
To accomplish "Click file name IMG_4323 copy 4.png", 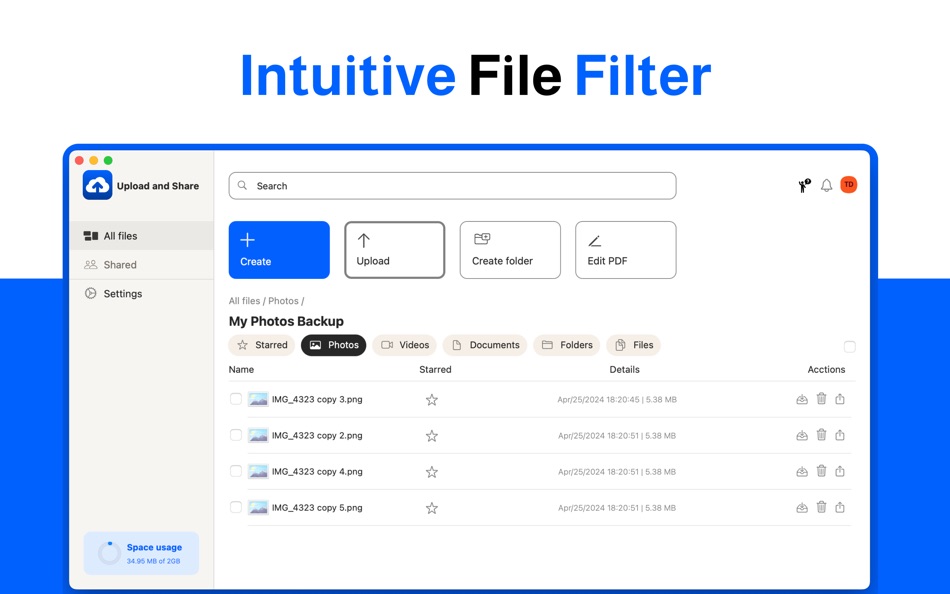I will pos(317,472).
